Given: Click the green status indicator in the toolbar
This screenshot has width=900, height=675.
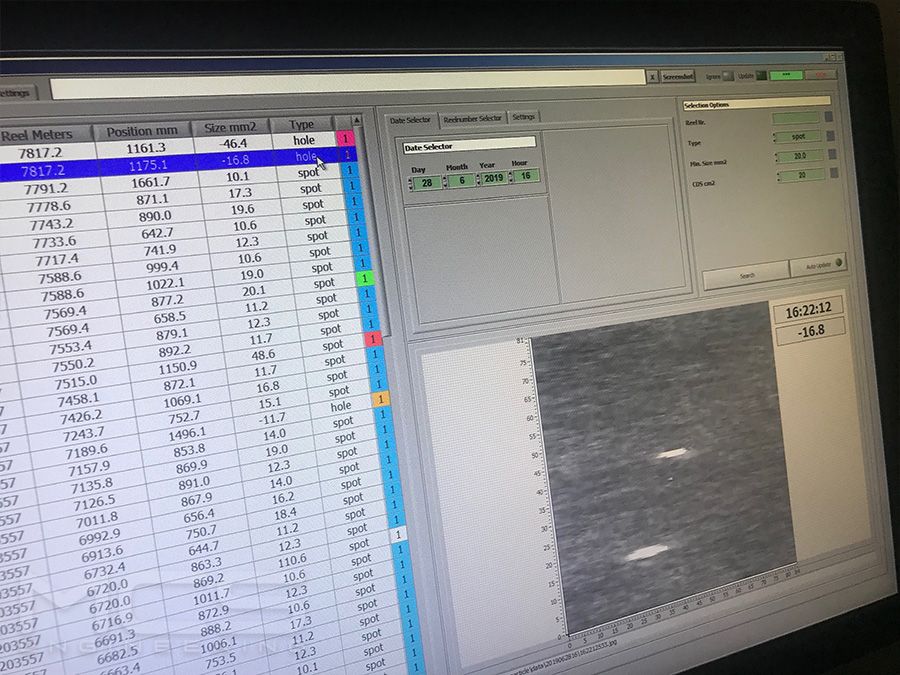Looking at the screenshot, I should (x=786, y=75).
